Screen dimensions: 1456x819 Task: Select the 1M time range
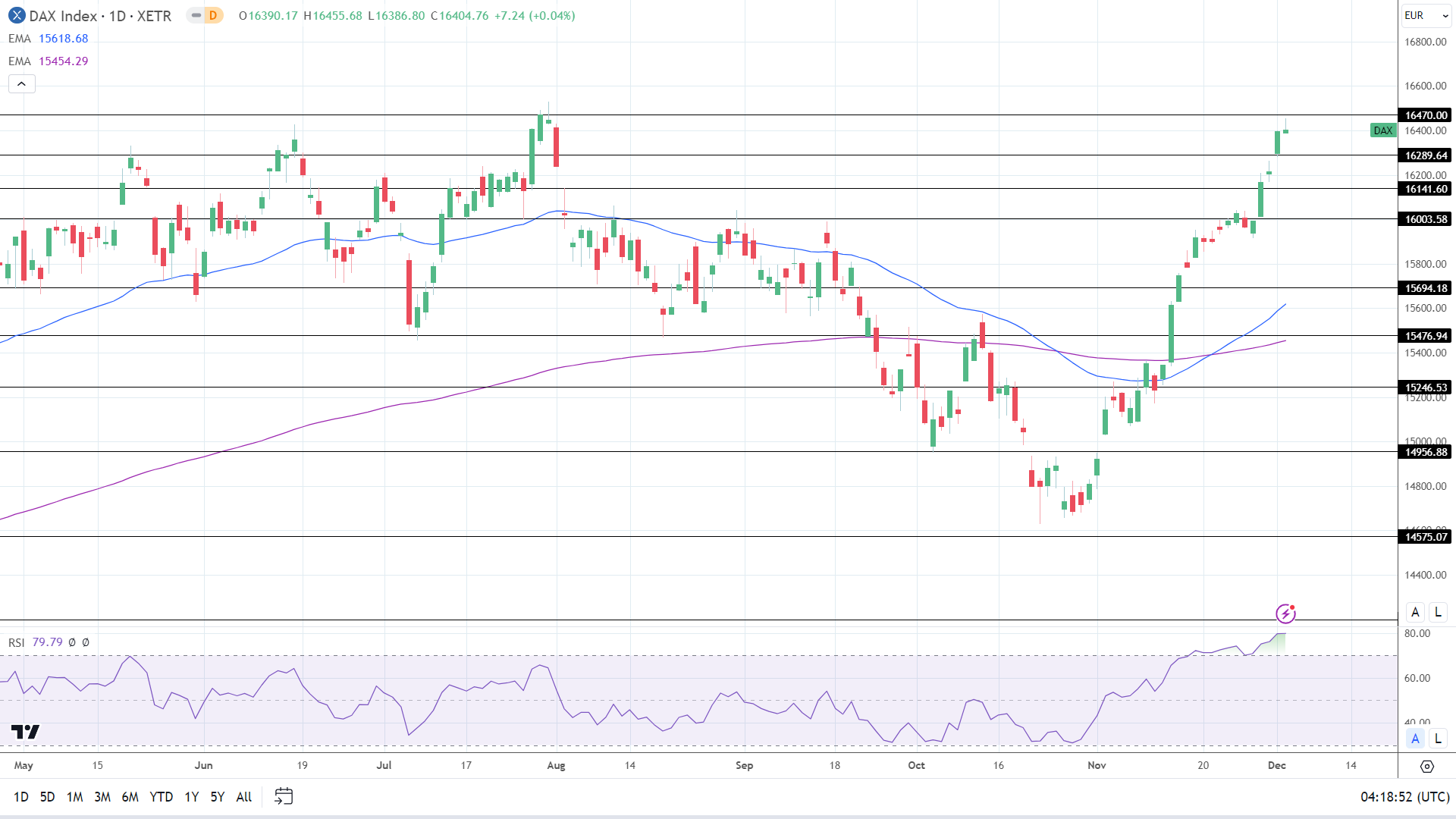[x=74, y=797]
